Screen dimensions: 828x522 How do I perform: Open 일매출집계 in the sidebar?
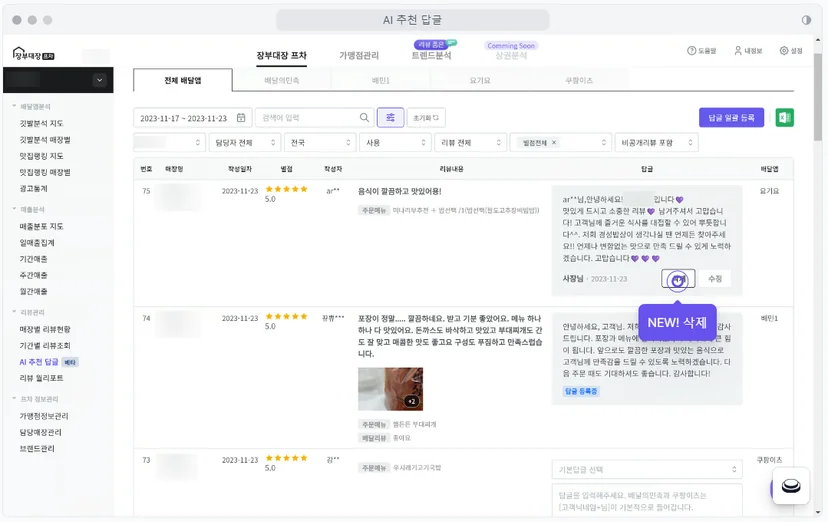point(37,242)
